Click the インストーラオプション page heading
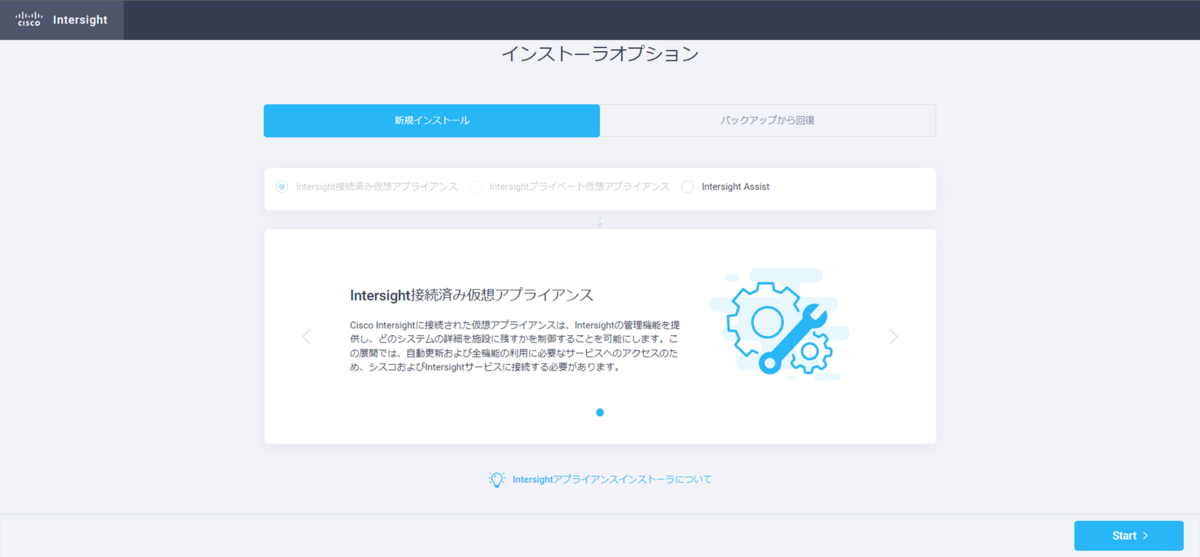Viewport: 1200px width, 557px height. tap(600, 54)
